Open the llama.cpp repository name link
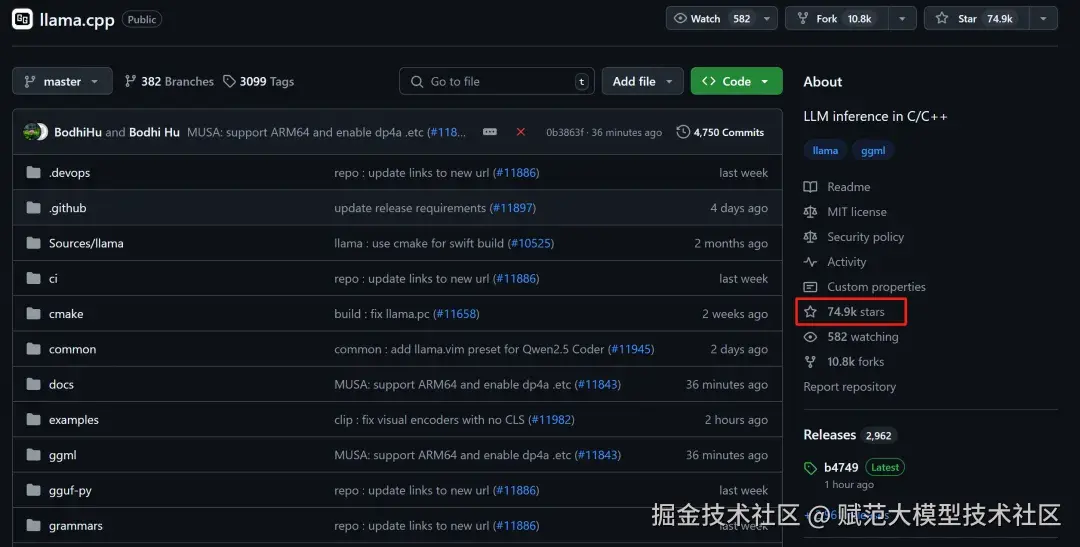The width and height of the screenshot is (1080, 547). 77,20
